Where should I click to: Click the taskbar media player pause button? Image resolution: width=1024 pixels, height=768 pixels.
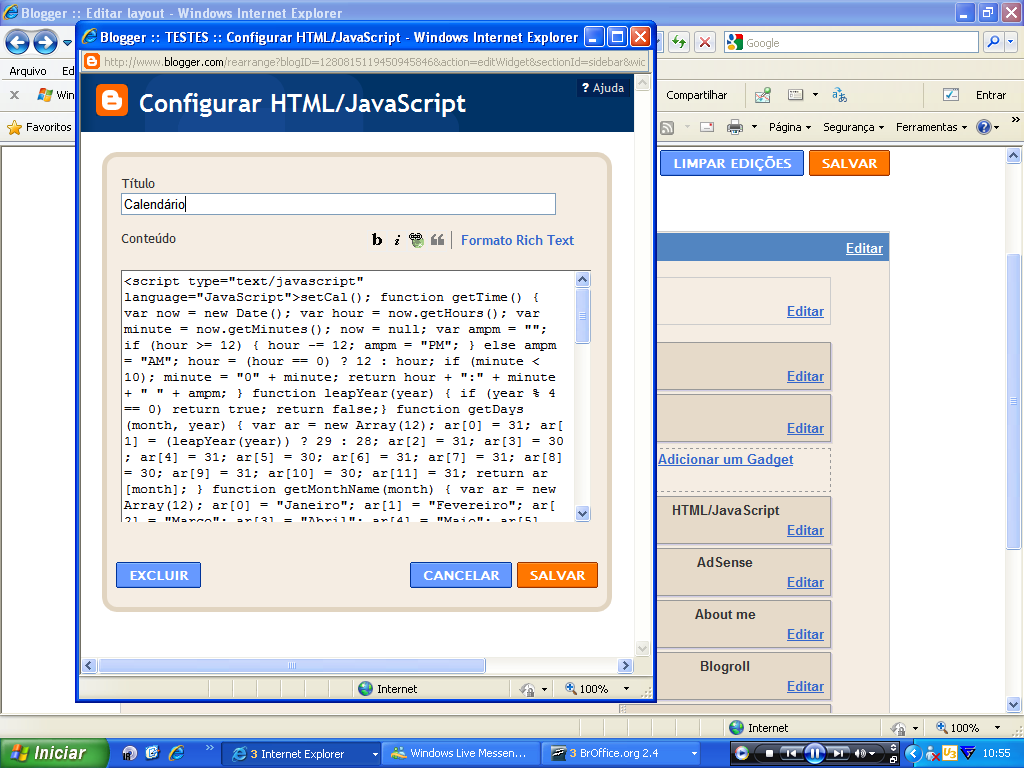(814, 754)
